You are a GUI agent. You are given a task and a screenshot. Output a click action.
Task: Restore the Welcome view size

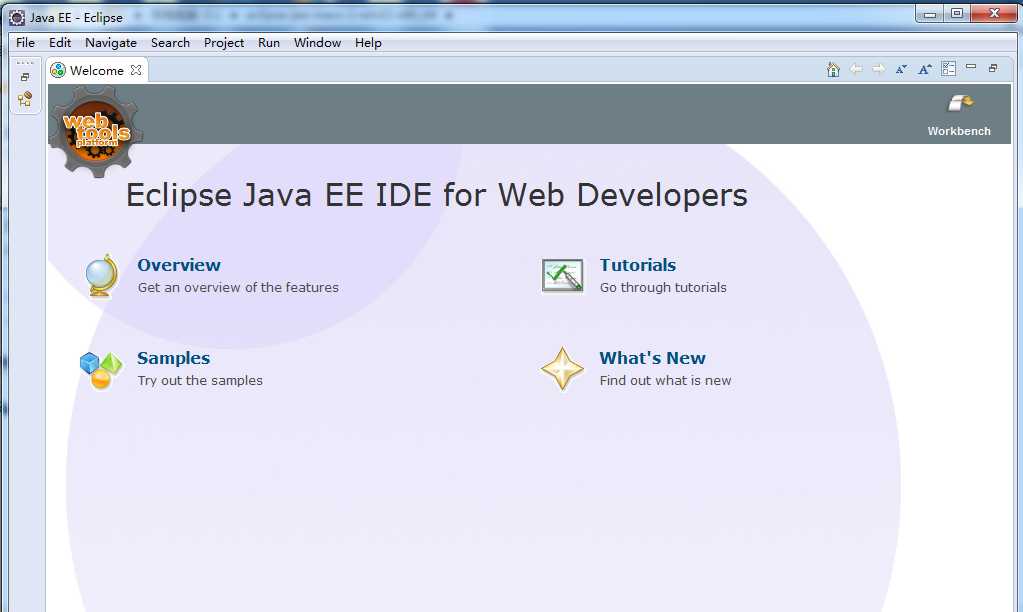(x=993, y=67)
